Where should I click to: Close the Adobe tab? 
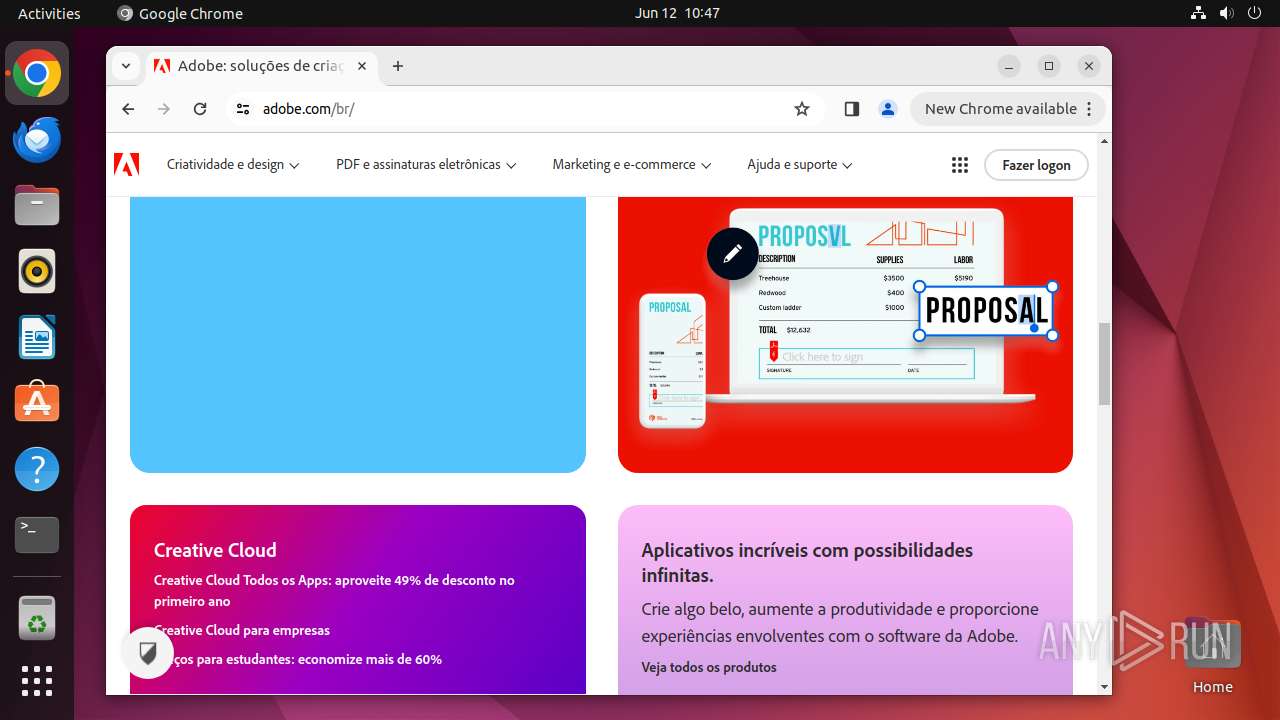[x=362, y=66]
